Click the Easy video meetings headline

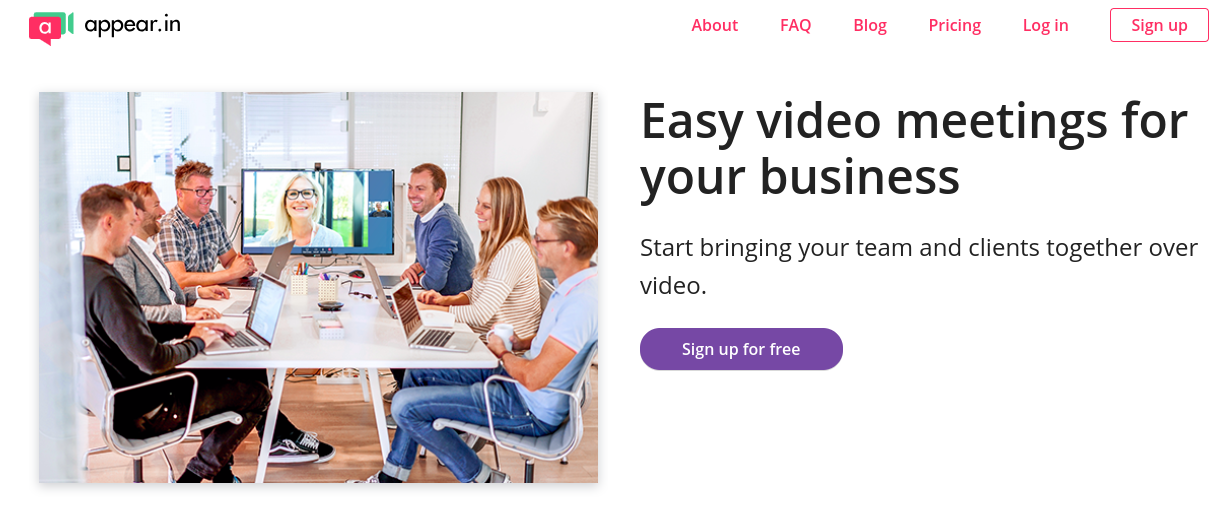[x=914, y=149]
